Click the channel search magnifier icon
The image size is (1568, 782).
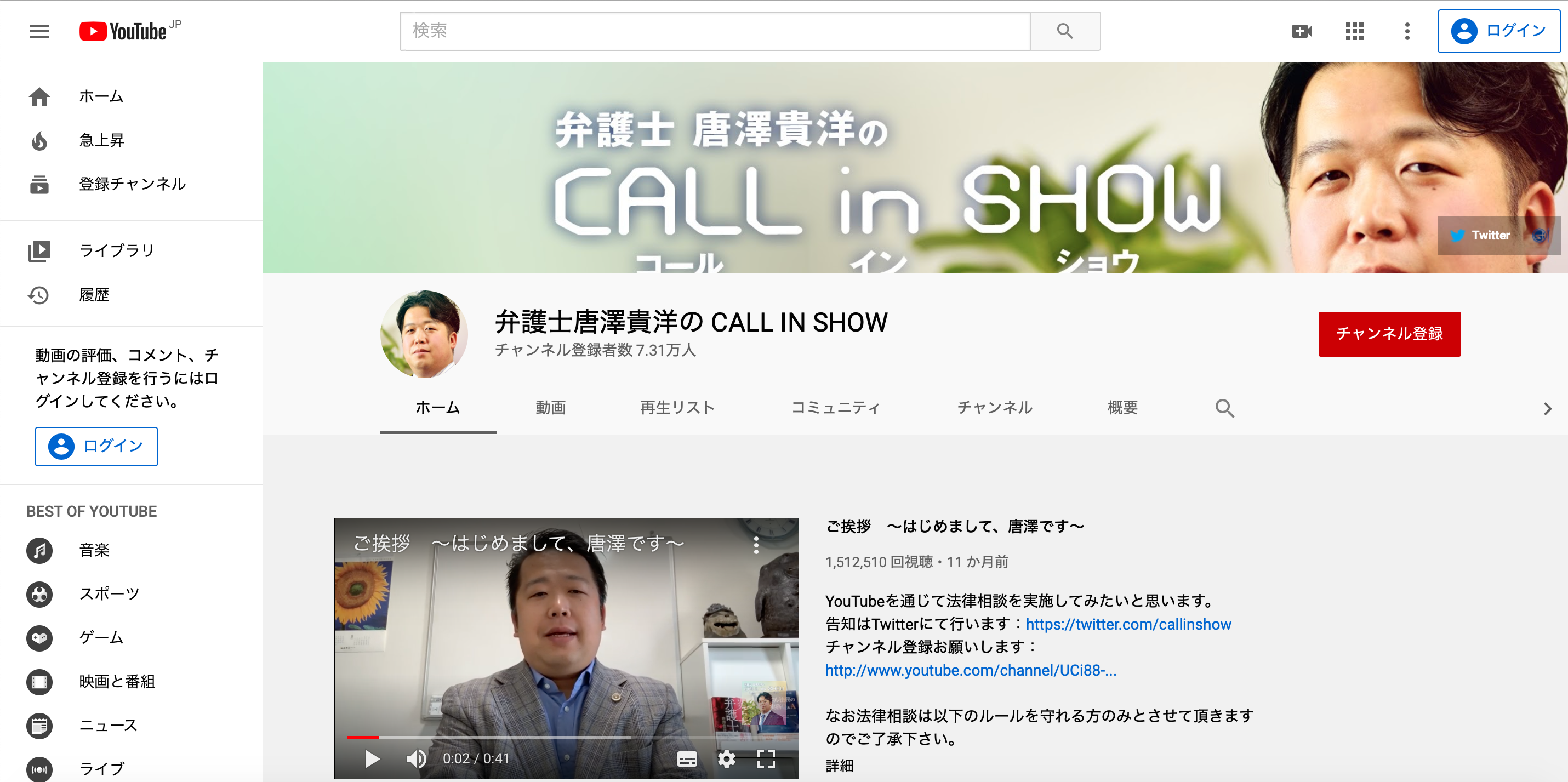coord(1225,408)
